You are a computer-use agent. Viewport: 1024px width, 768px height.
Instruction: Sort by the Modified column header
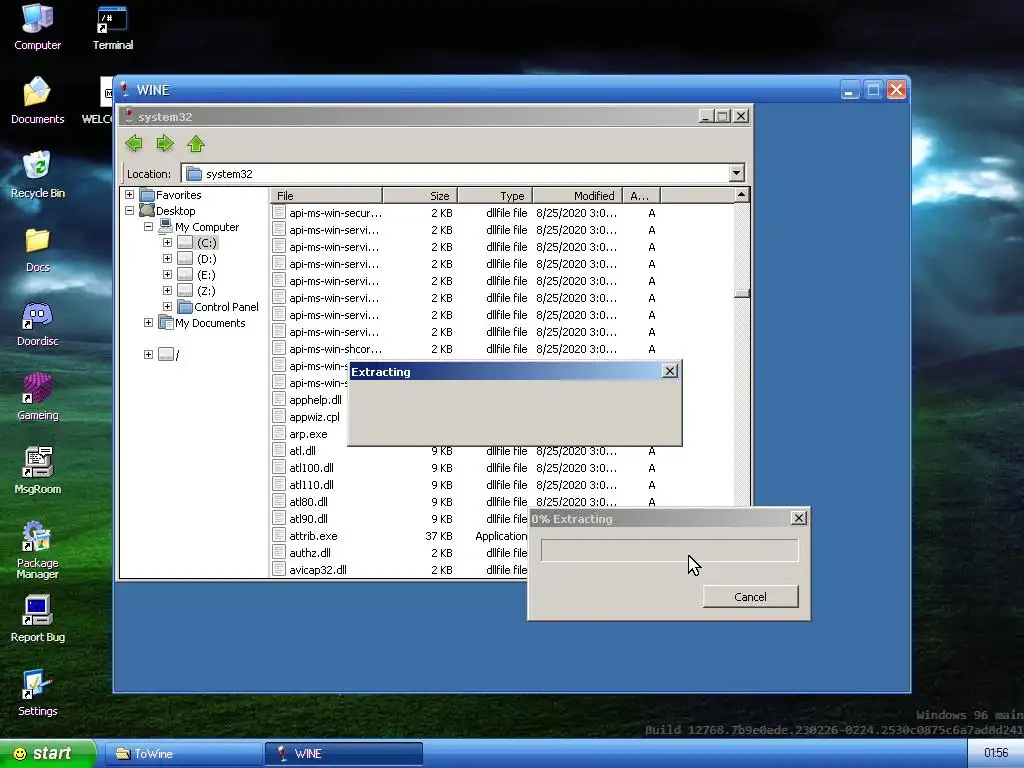(x=577, y=195)
